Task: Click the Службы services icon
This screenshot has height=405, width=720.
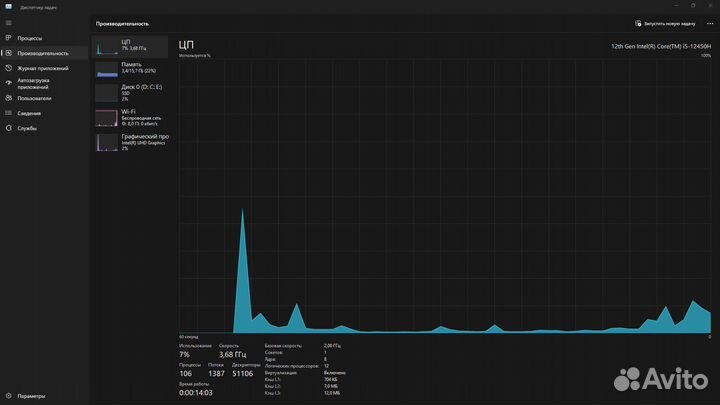Action: click(8, 128)
